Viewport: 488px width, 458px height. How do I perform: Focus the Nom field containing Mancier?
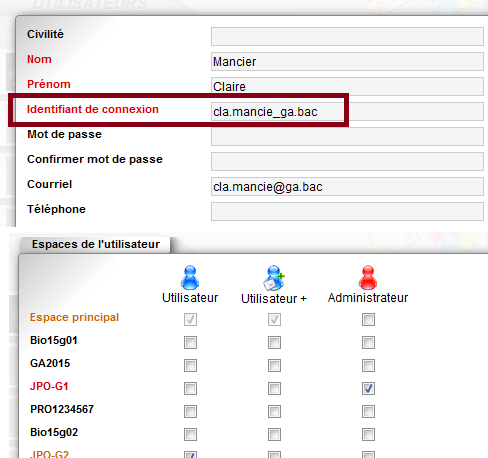347,62
